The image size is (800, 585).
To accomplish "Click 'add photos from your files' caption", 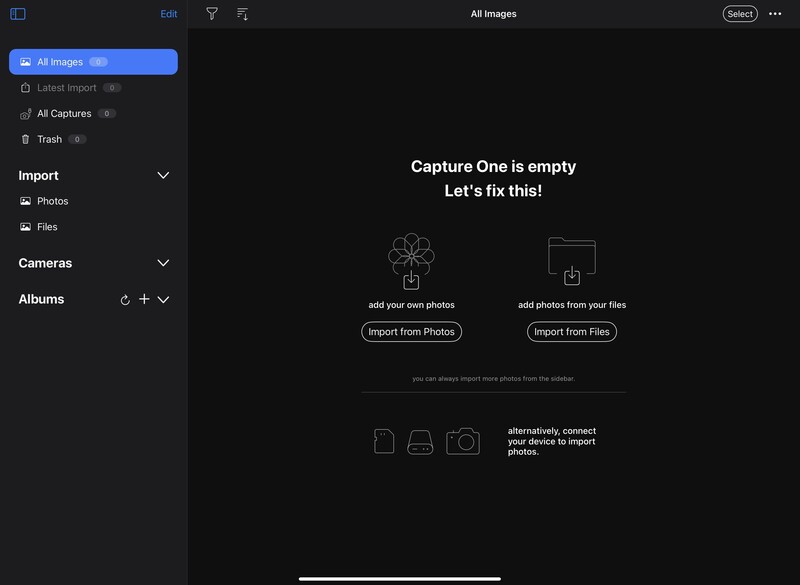I will pyautogui.click(x=572, y=305).
